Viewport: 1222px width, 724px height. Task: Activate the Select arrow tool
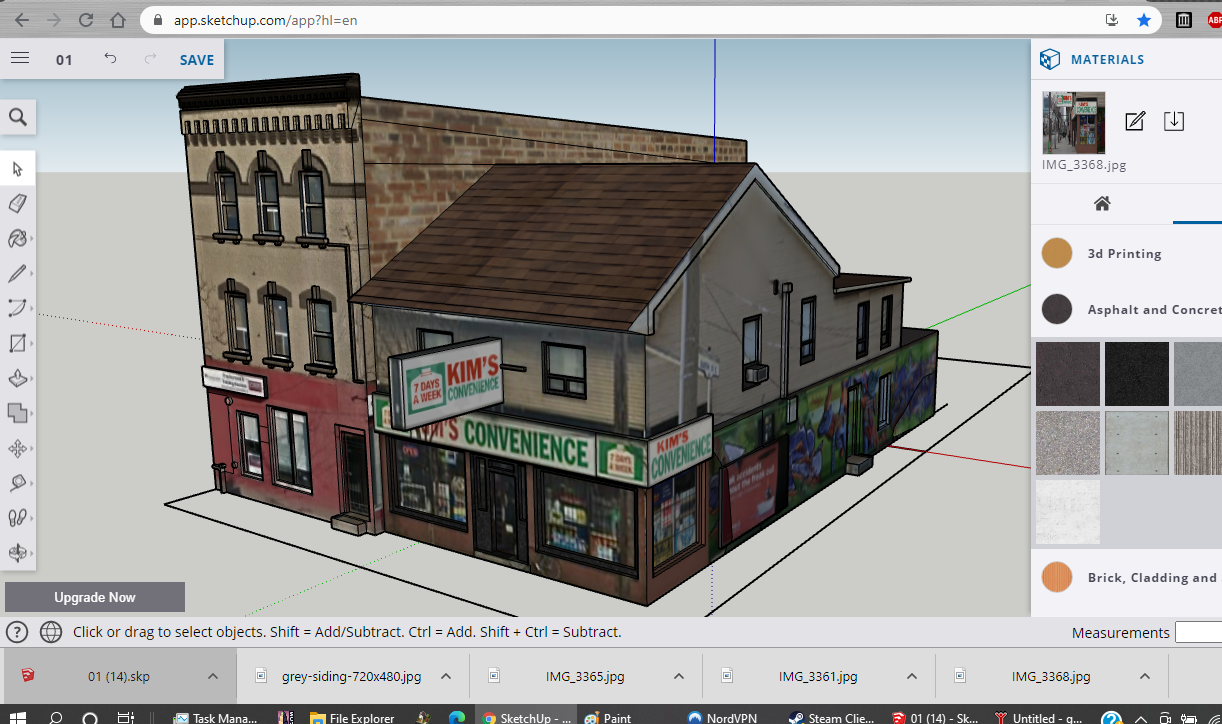click(18, 169)
